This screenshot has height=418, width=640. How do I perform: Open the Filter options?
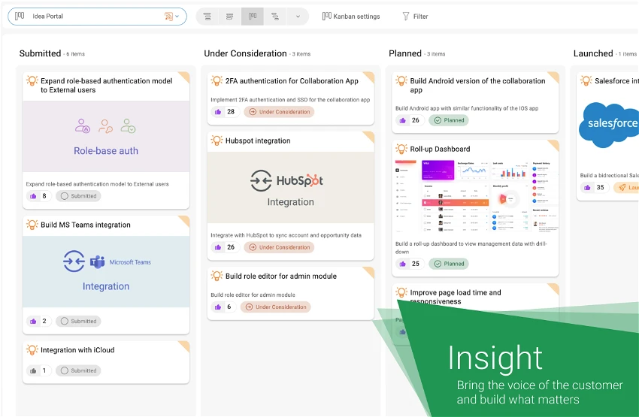415,16
